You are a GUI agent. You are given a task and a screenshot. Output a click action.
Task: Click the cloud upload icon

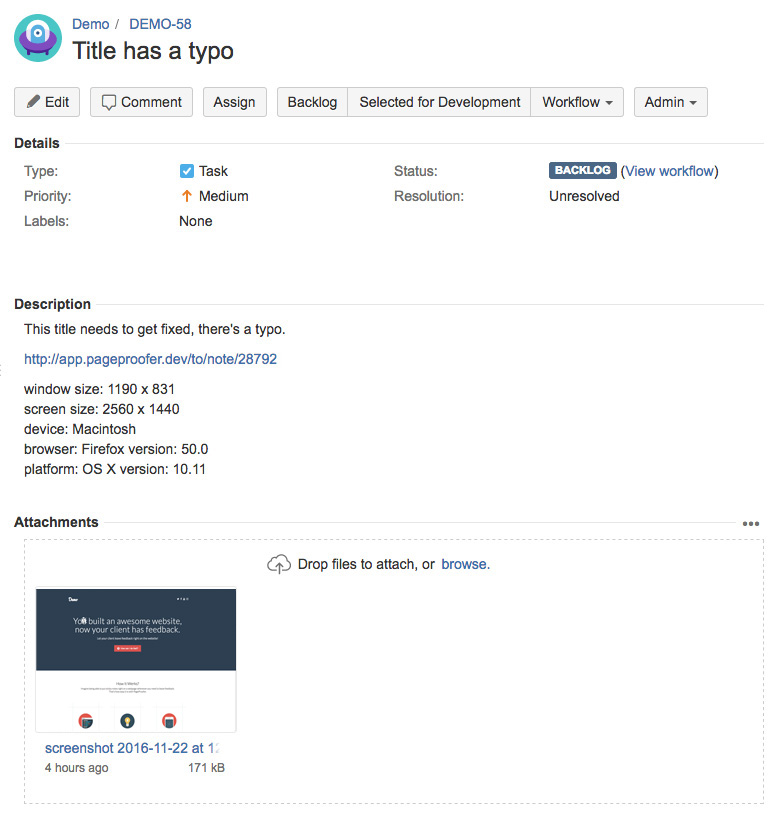point(279,564)
